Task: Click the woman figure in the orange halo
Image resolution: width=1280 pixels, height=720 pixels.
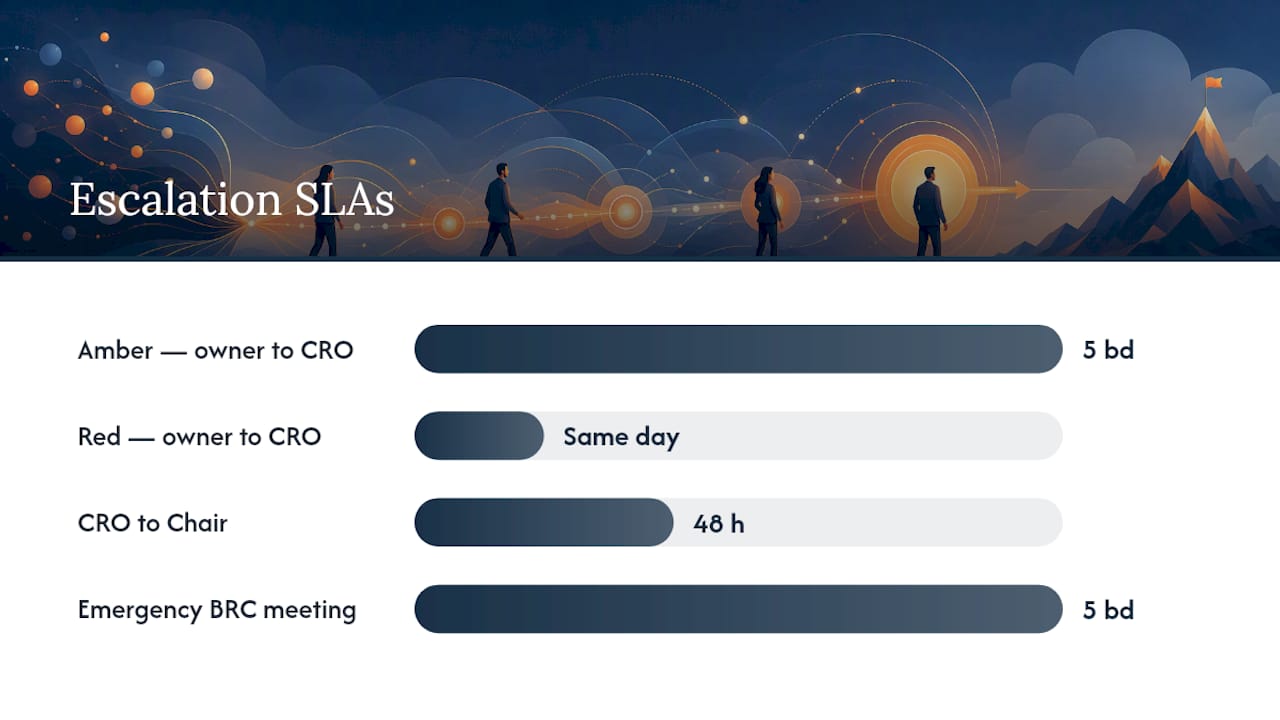Action: (766, 210)
